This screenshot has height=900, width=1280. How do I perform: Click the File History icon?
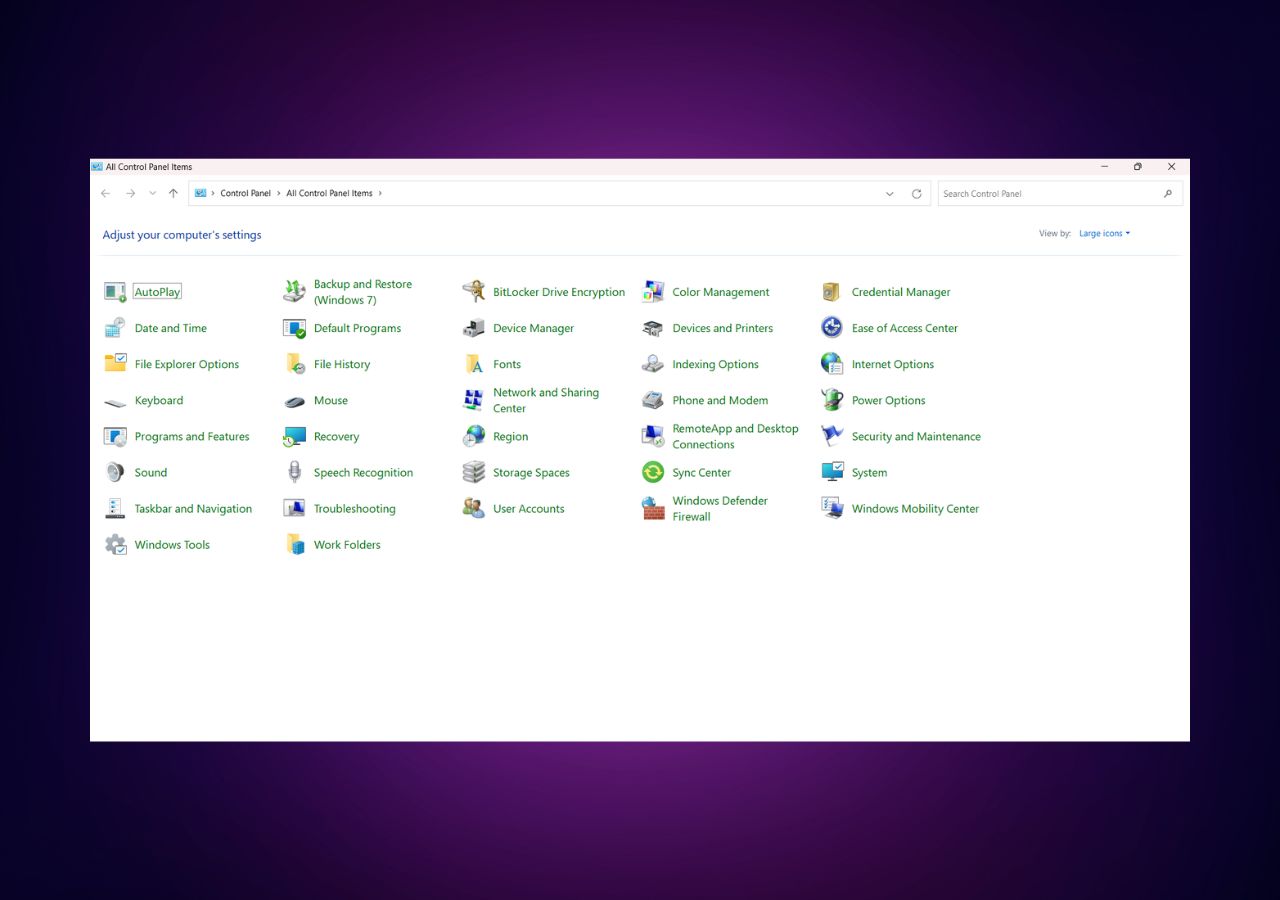click(295, 364)
